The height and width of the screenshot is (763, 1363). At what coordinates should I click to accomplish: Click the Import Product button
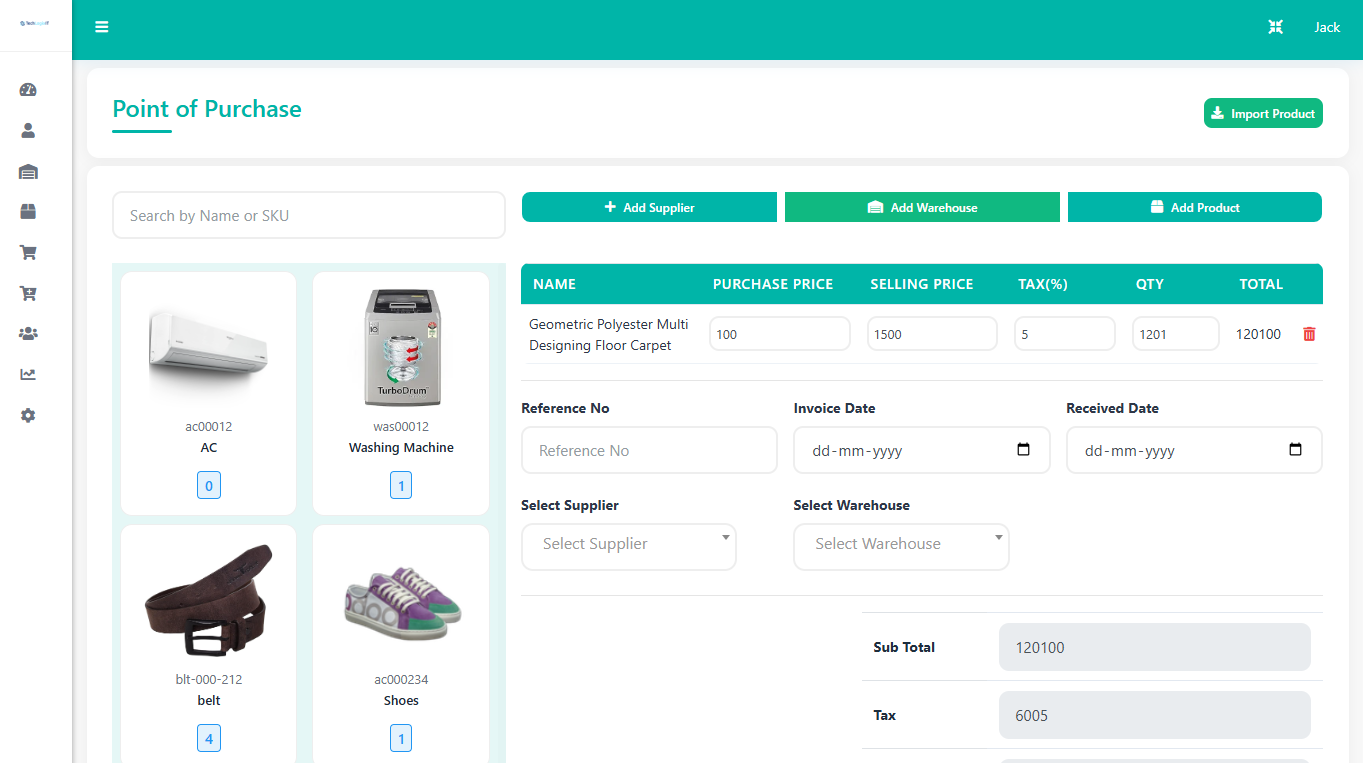1263,114
